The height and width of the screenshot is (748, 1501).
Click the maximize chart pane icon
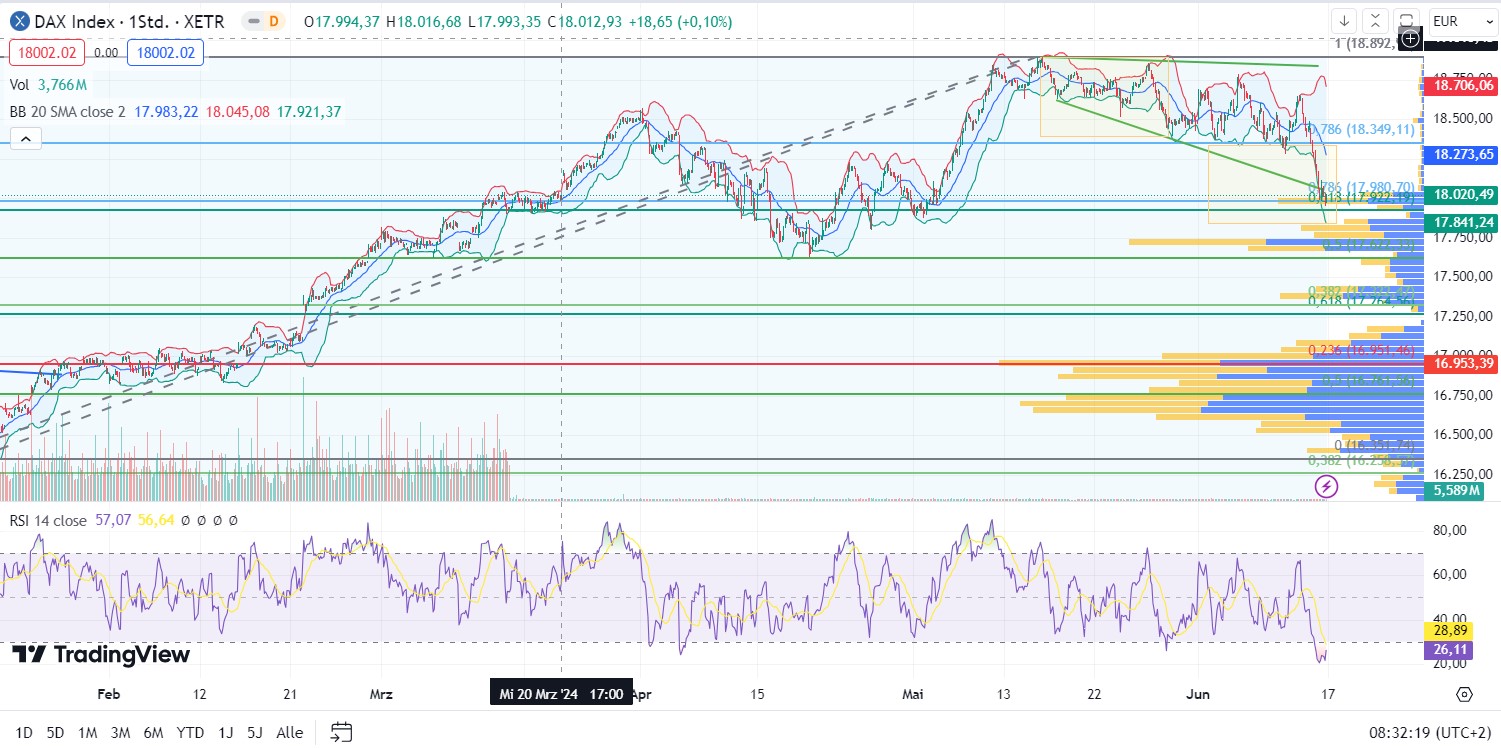click(1374, 20)
